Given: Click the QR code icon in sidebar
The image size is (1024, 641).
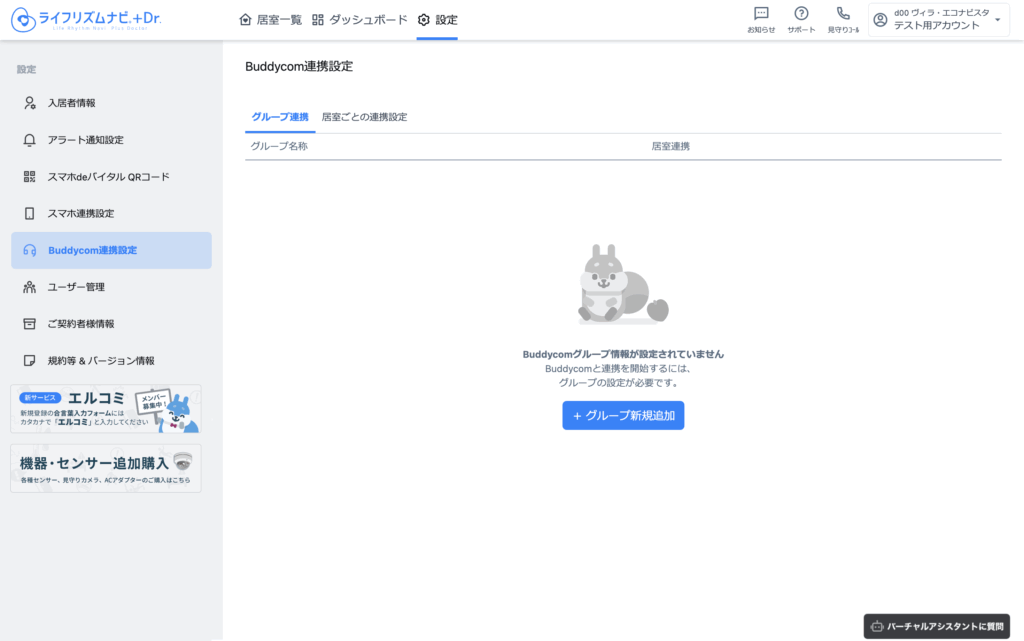Looking at the screenshot, I should click(x=29, y=176).
